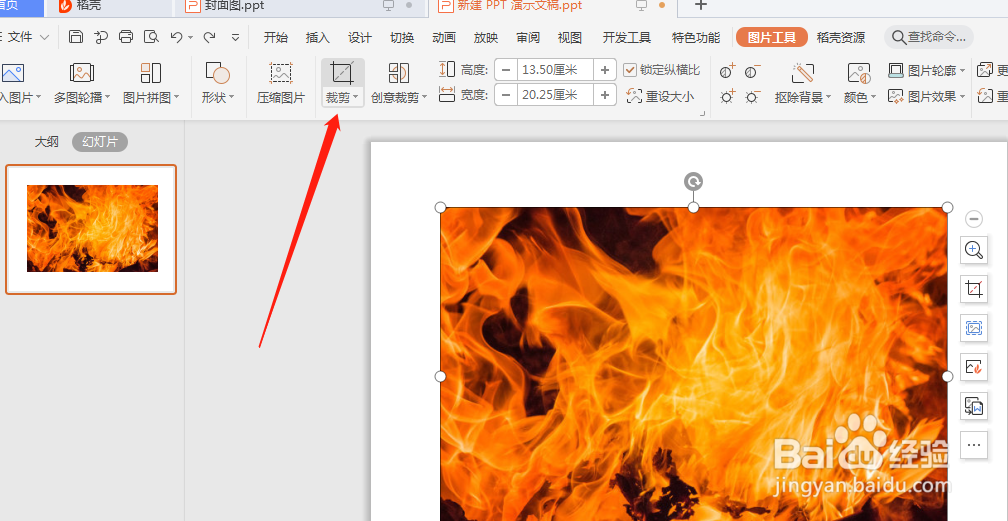Click the 13.50厘米 height input field

point(555,69)
